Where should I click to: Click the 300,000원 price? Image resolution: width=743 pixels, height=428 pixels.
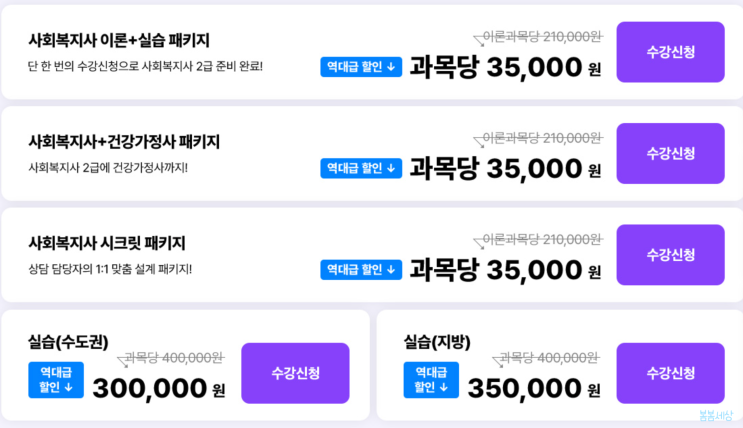[x=158, y=388]
